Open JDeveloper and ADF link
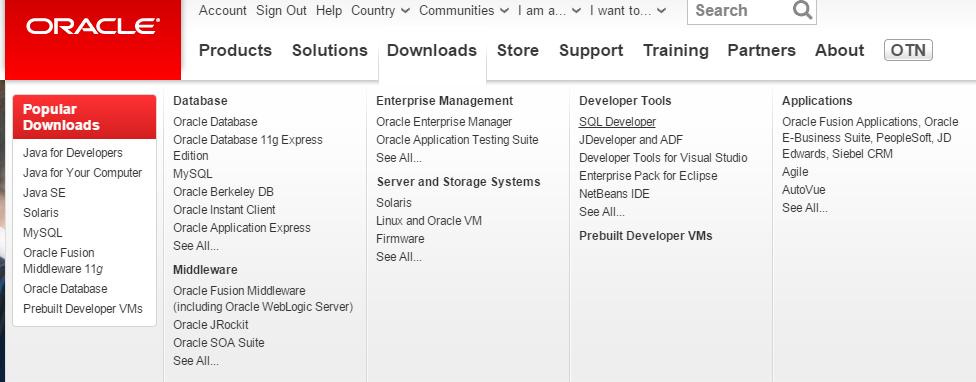 [631, 140]
